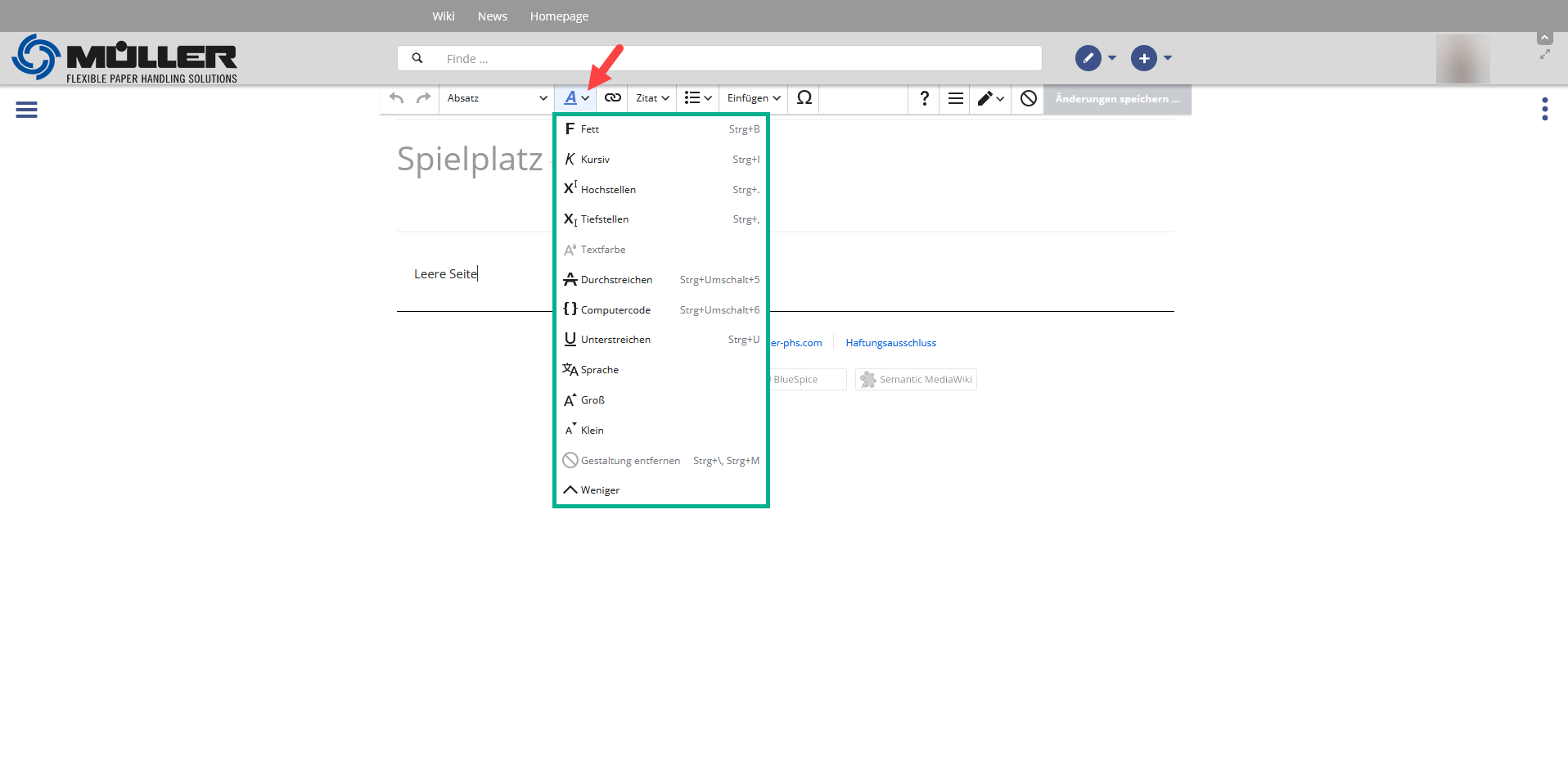
Task: Click the cancel editing circle-slash icon
Action: (x=1028, y=98)
